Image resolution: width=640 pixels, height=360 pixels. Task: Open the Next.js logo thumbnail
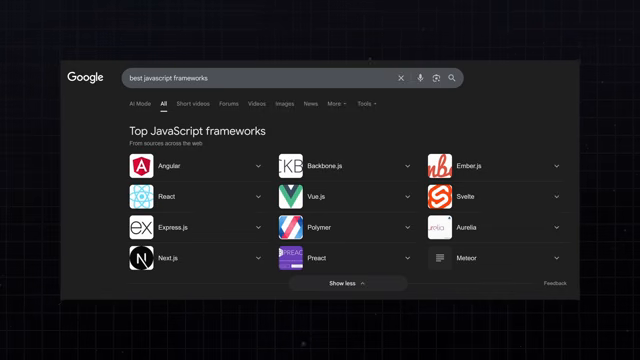pos(142,258)
